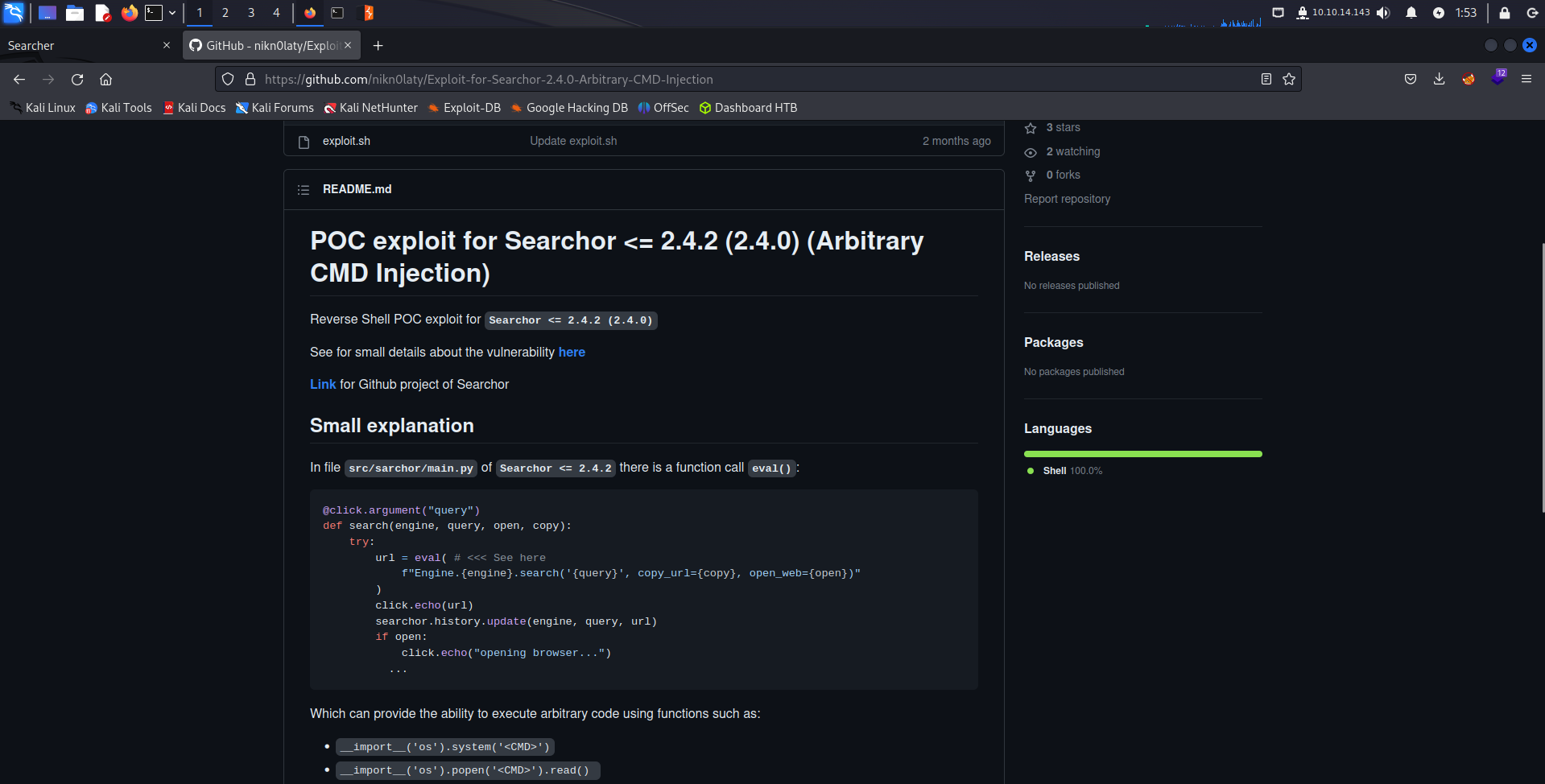Image resolution: width=1545 pixels, height=784 pixels.
Task: Go to the Firefox home page
Action: [x=105, y=80]
